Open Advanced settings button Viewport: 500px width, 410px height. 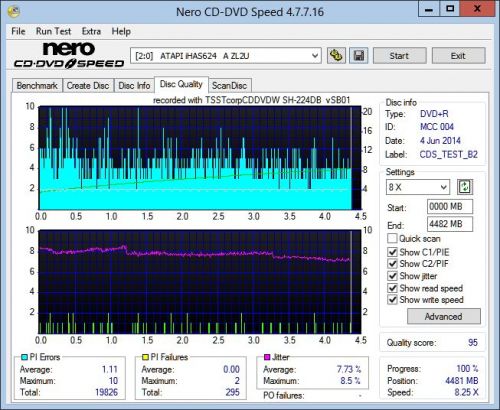(444, 316)
